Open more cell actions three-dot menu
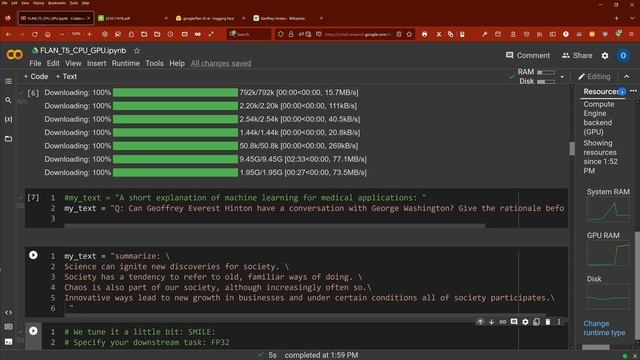Screen dimensions: 640x360 559,322
